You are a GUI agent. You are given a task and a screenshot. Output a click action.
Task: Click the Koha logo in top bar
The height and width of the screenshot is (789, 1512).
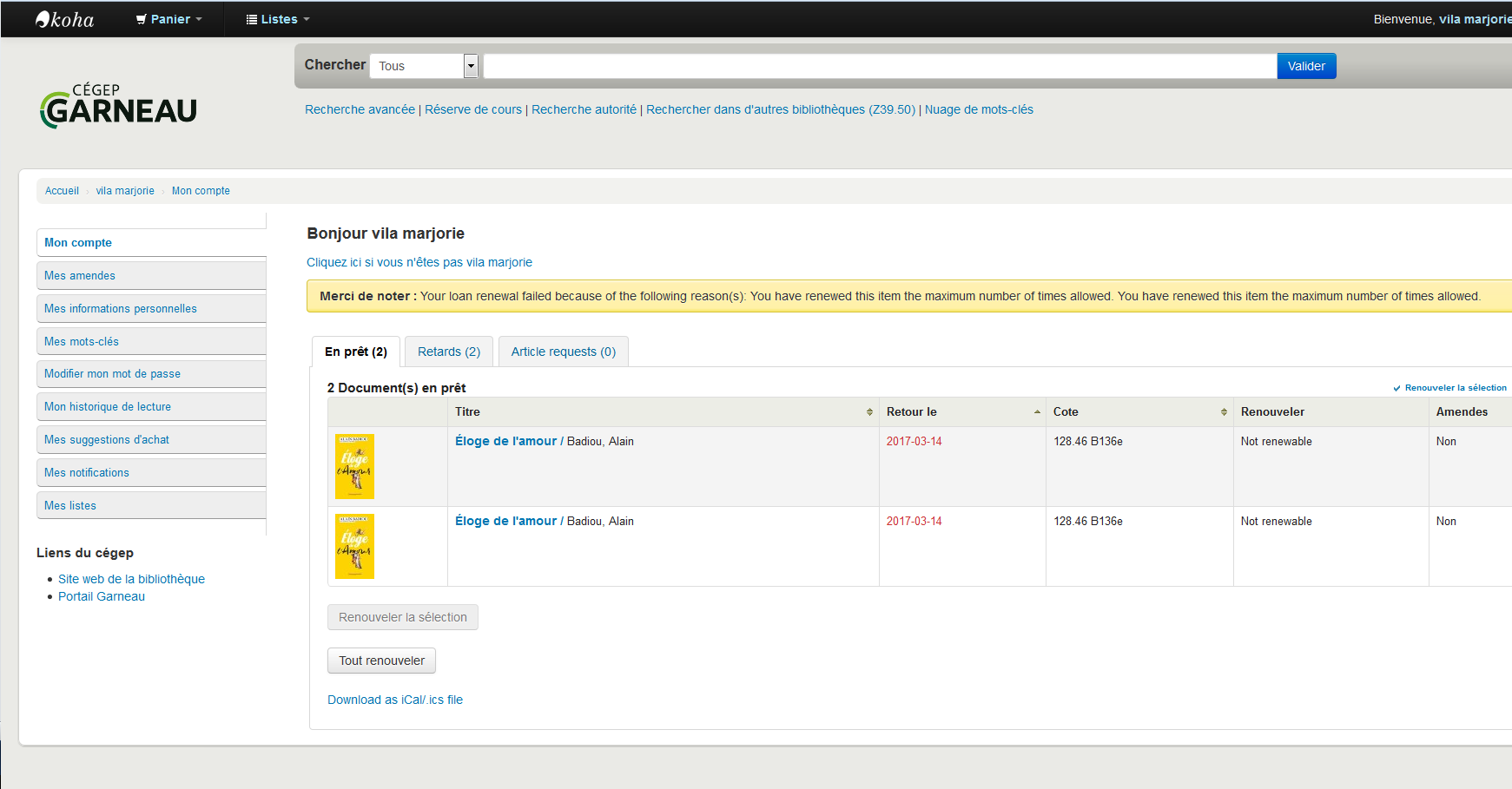tap(65, 19)
